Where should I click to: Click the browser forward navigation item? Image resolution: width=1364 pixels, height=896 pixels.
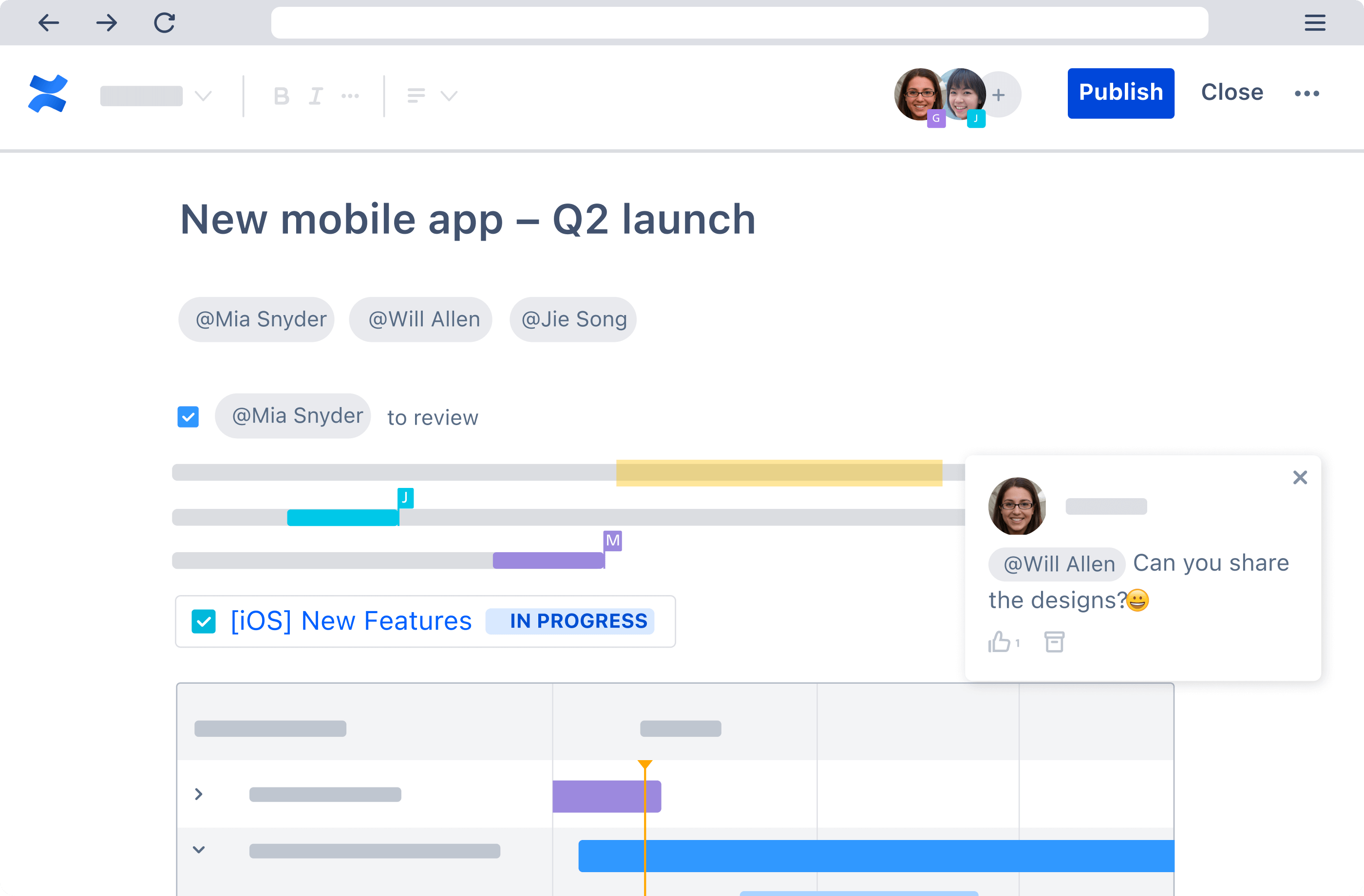point(105,22)
